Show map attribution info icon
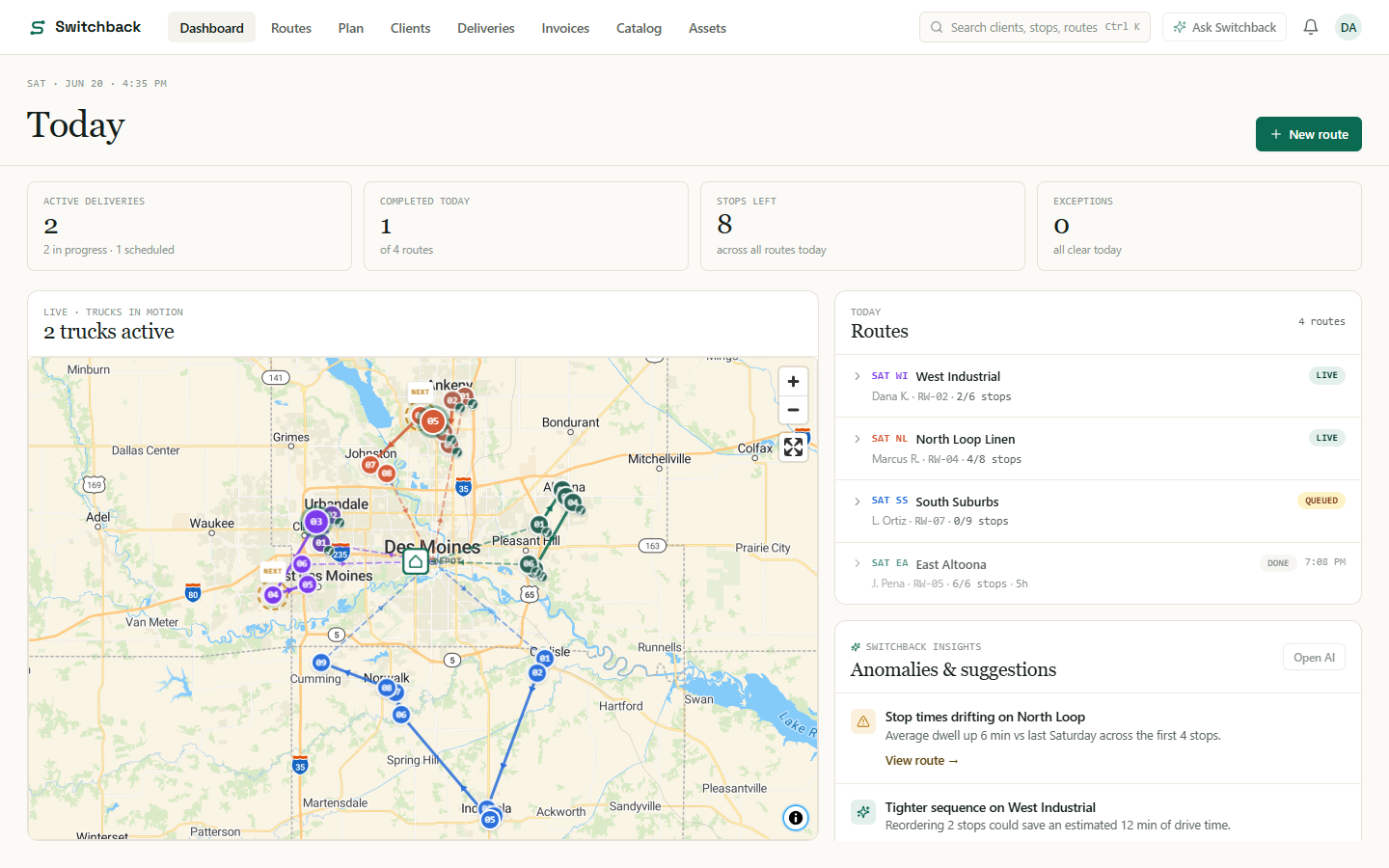The image size is (1389, 868). pos(796,818)
